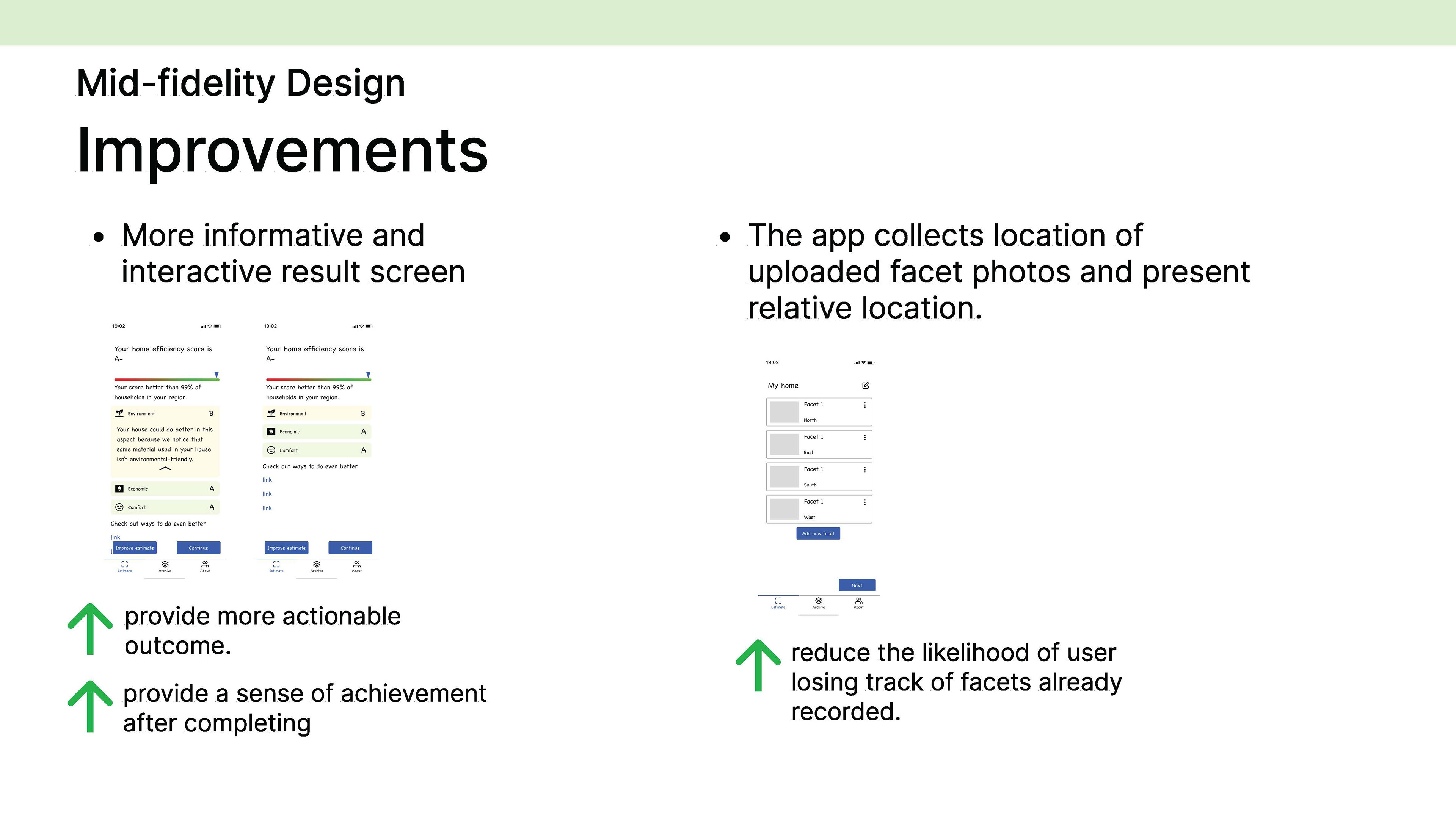The height and width of the screenshot is (819, 1456).
Task: Click the smiley Comfort icon in collapsed screen
Action: (271, 450)
